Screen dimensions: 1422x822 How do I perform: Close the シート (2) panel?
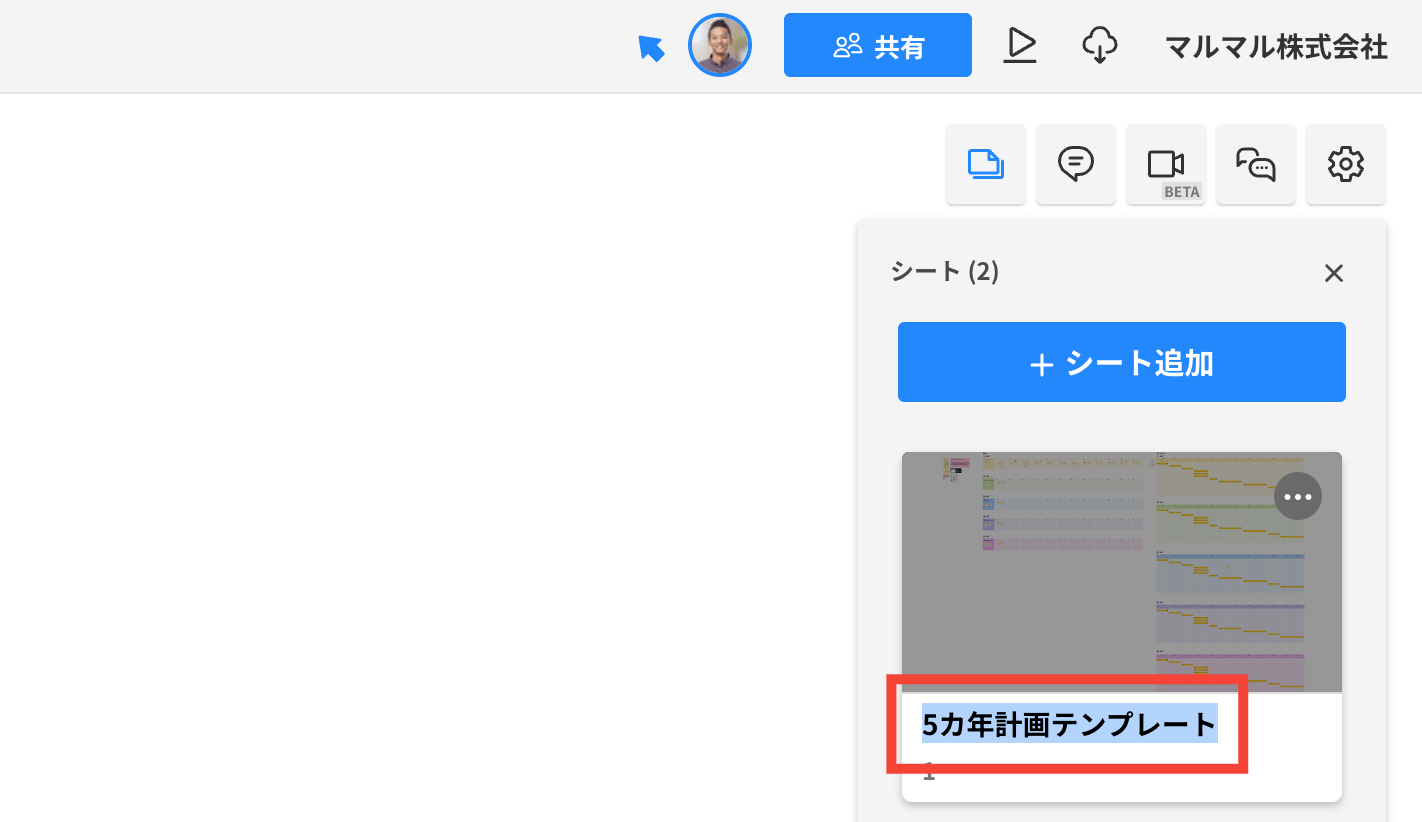(x=1334, y=273)
